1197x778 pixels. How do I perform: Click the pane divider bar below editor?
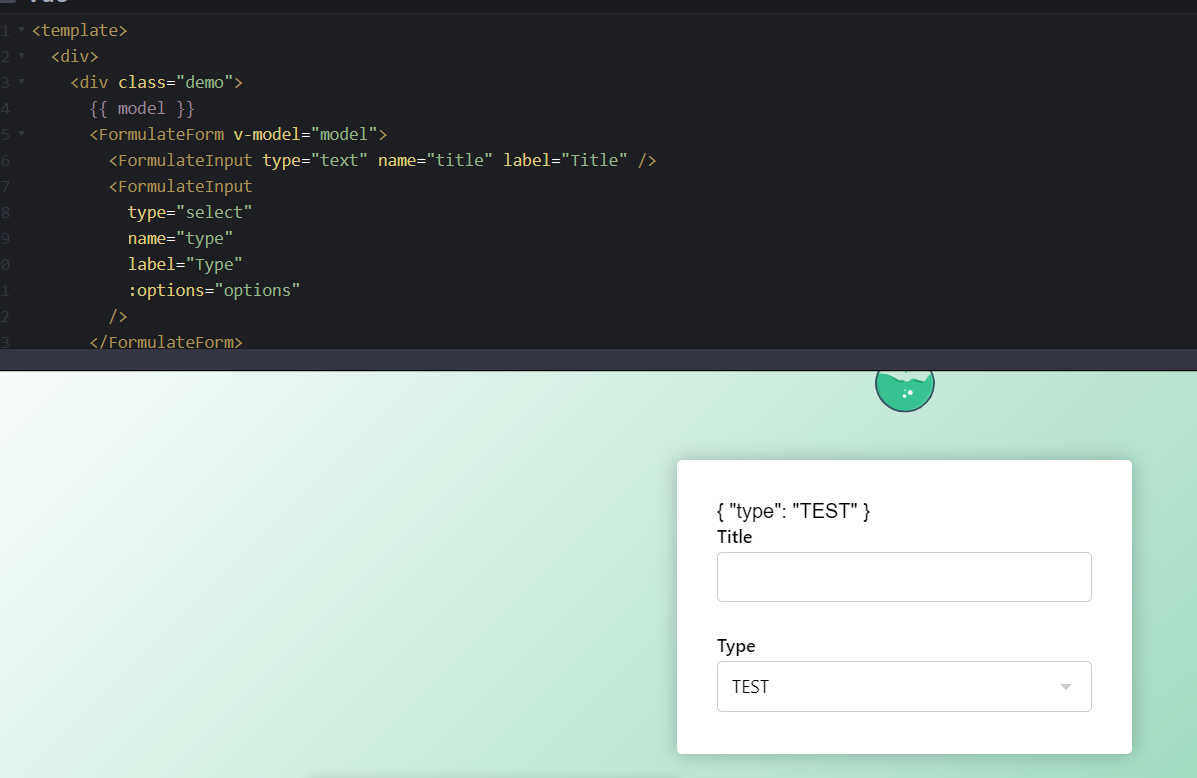click(598, 360)
